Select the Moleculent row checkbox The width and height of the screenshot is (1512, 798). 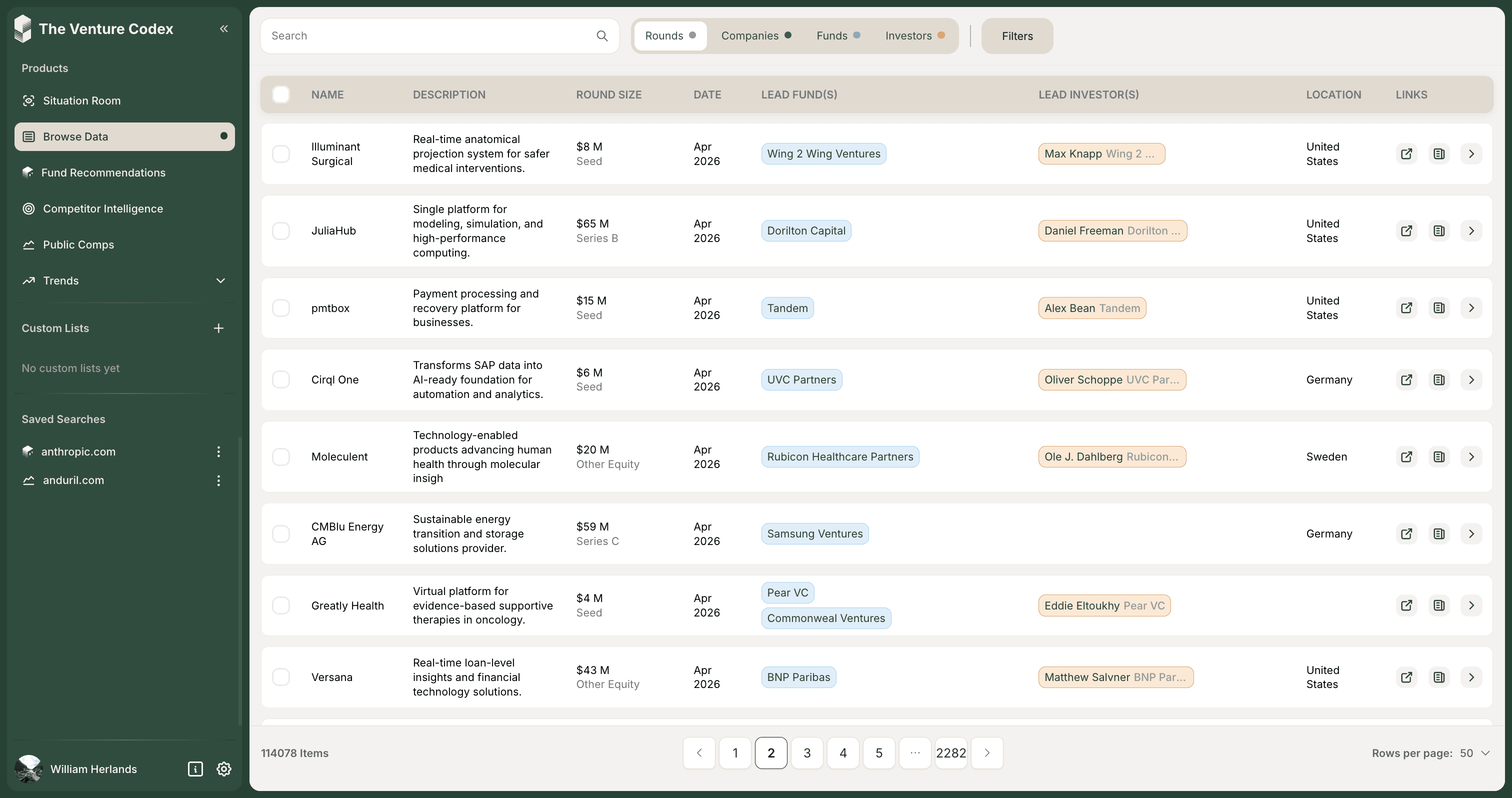pyautogui.click(x=281, y=456)
